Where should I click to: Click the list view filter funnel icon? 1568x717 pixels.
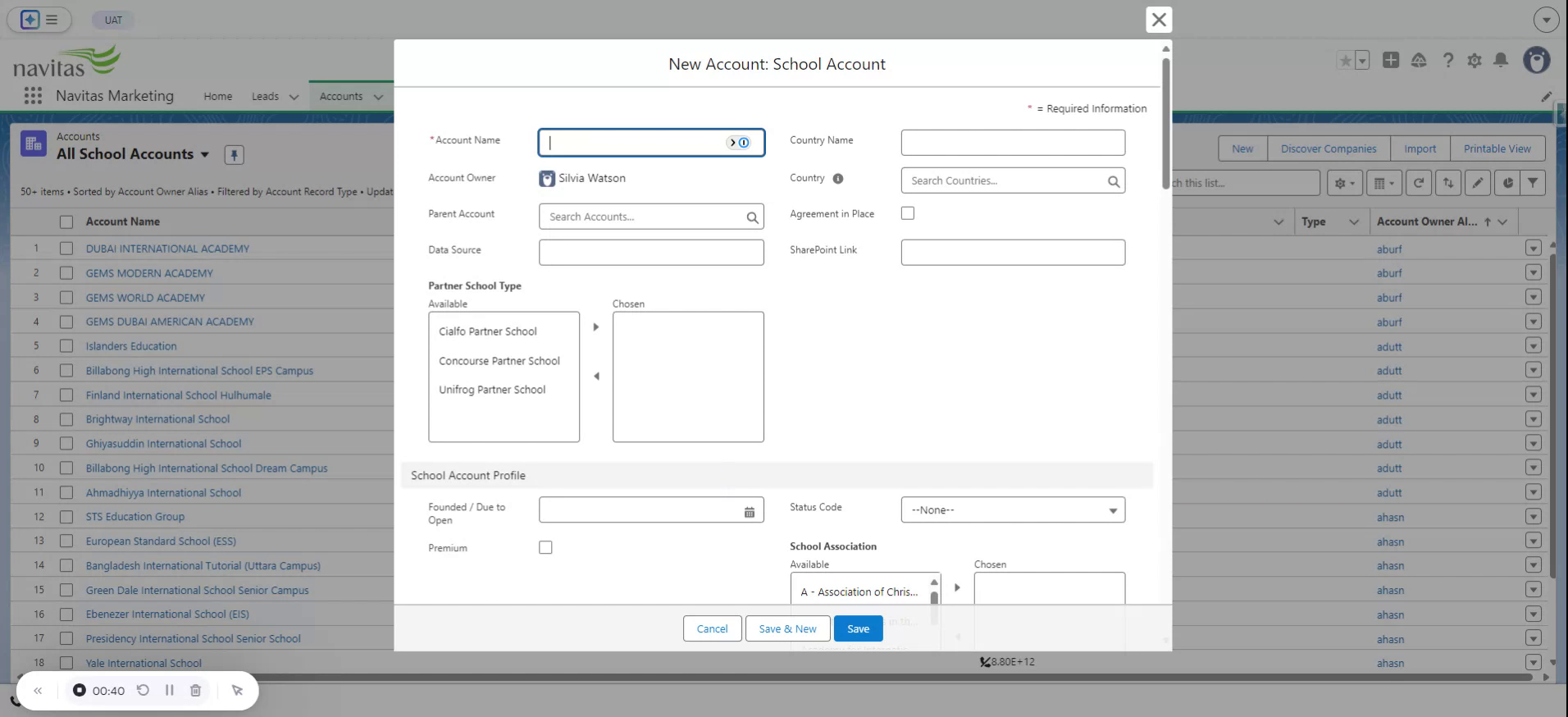(x=1532, y=183)
